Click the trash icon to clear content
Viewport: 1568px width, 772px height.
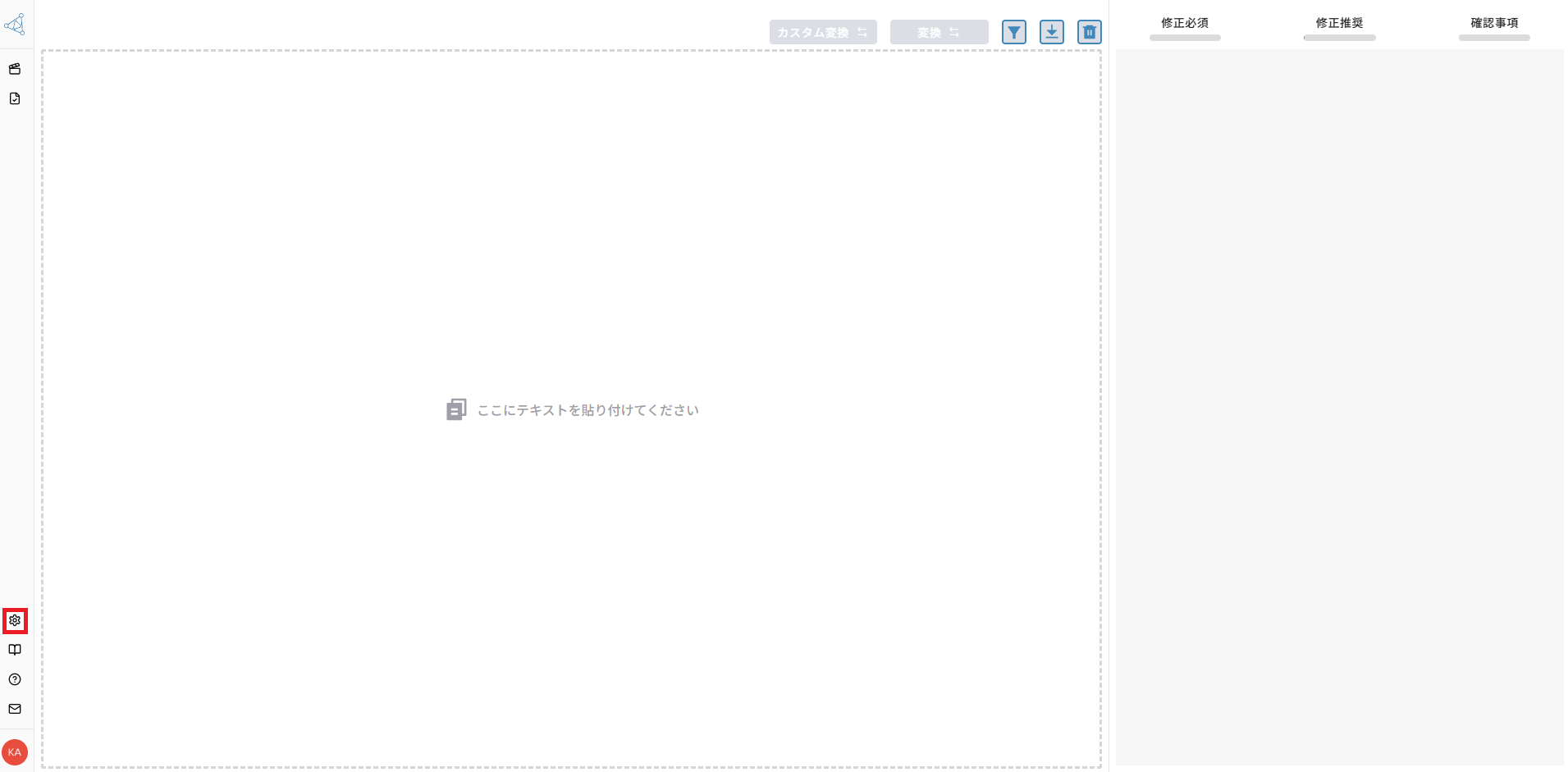pos(1089,32)
